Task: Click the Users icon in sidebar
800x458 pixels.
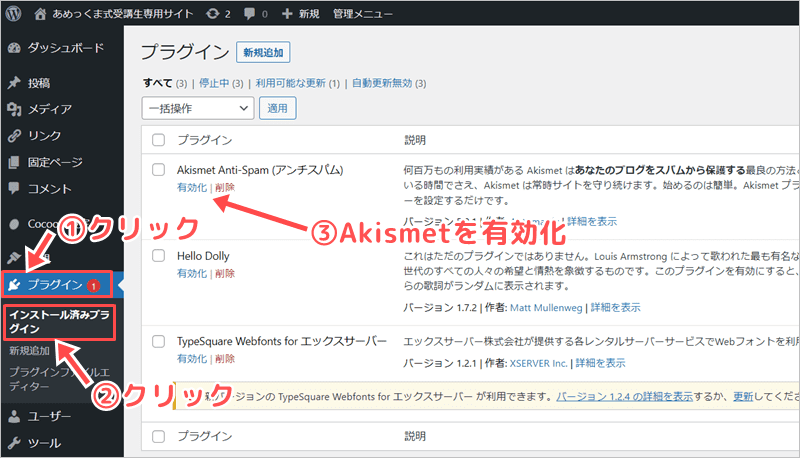Action: (x=14, y=417)
